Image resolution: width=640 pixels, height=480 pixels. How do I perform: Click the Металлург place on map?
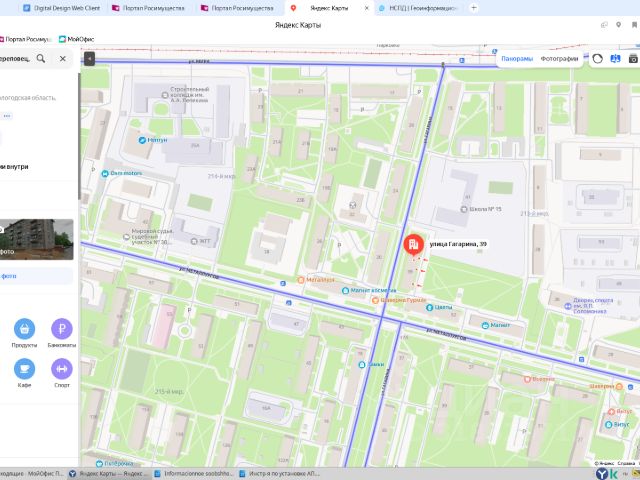(316, 280)
